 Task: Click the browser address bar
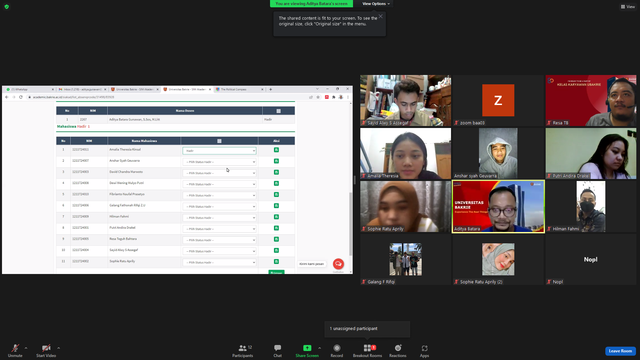[x=167, y=97]
